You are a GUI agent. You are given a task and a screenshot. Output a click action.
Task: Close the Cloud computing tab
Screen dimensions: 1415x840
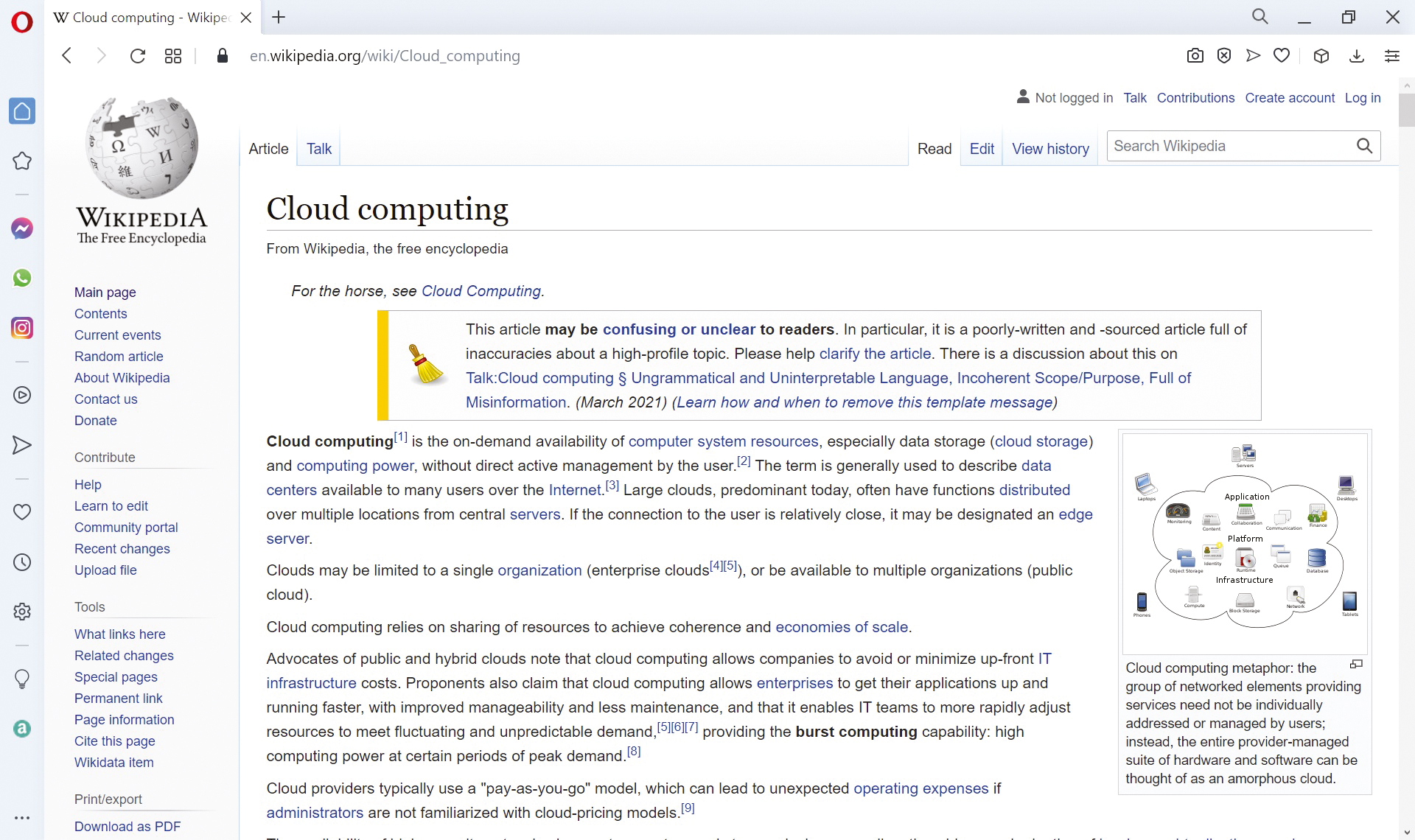pyautogui.click(x=246, y=18)
